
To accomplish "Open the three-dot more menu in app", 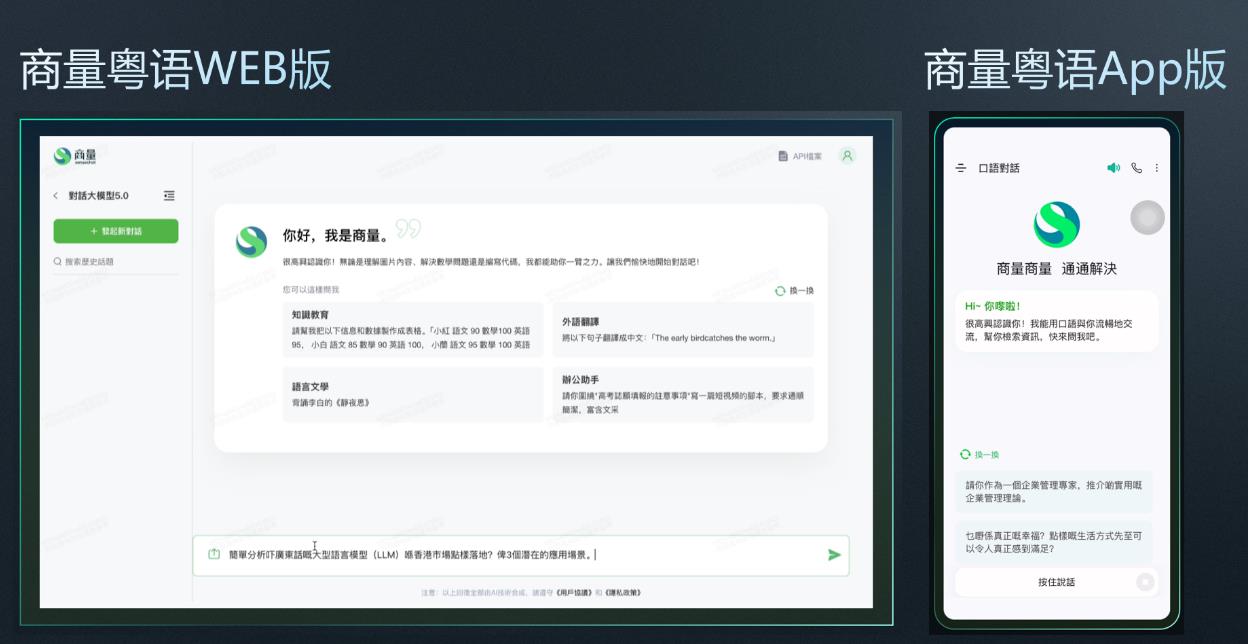I will (1157, 168).
